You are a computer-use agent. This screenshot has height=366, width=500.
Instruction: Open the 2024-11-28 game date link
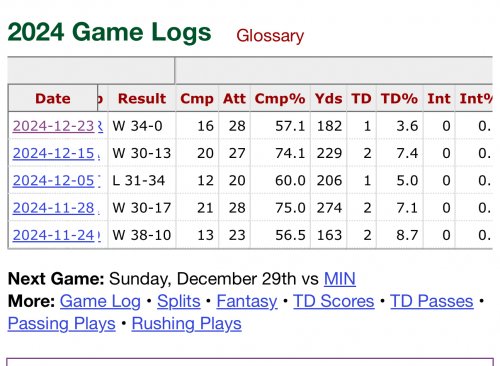(x=53, y=208)
